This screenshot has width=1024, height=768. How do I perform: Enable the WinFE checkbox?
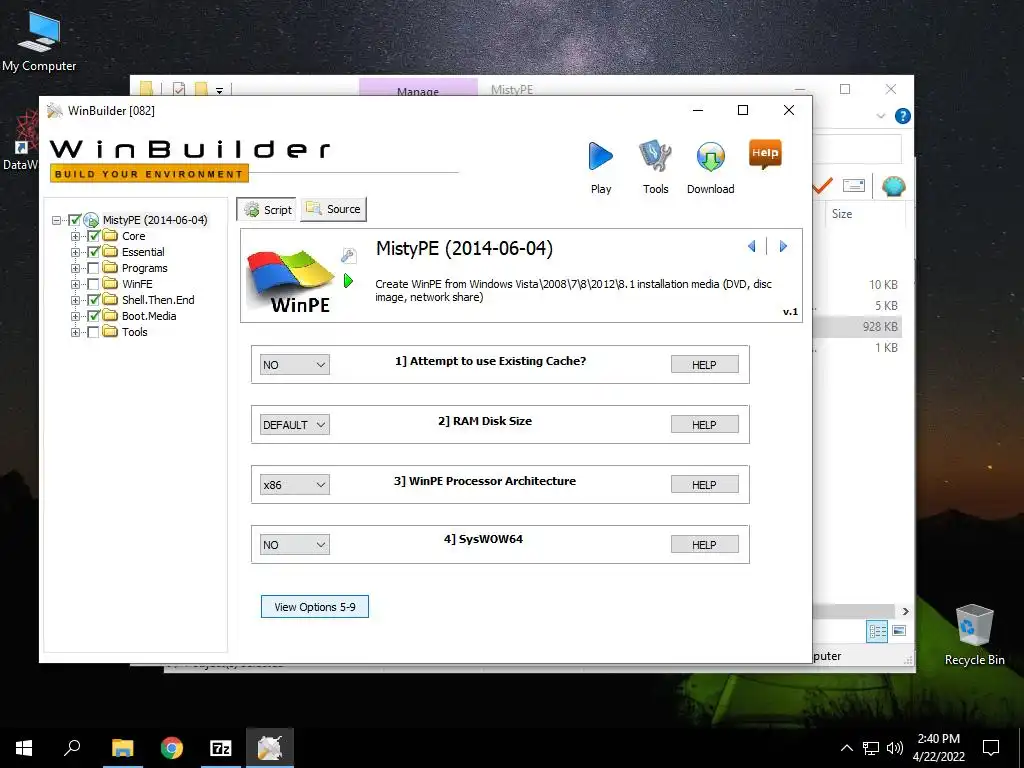point(93,284)
